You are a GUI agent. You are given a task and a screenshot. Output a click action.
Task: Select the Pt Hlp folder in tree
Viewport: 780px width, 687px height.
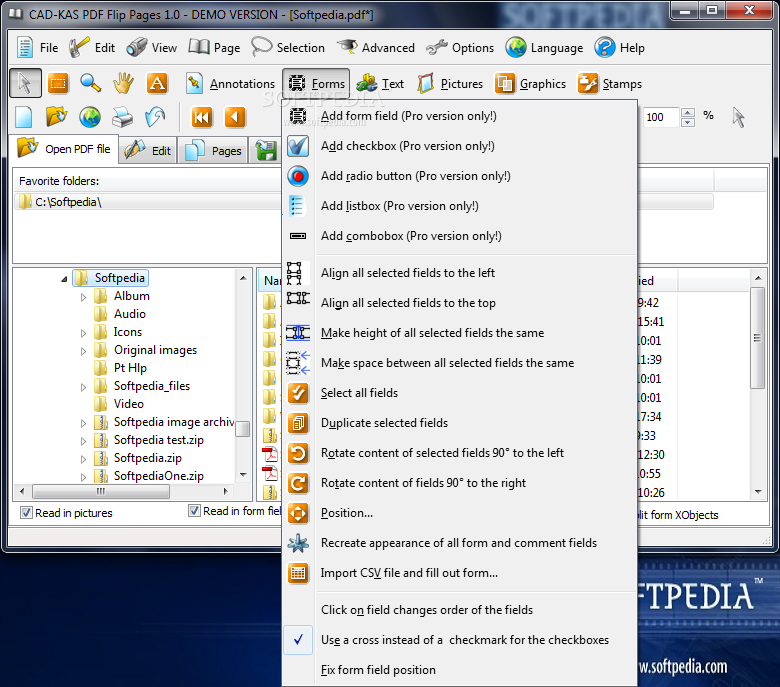(130, 368)
